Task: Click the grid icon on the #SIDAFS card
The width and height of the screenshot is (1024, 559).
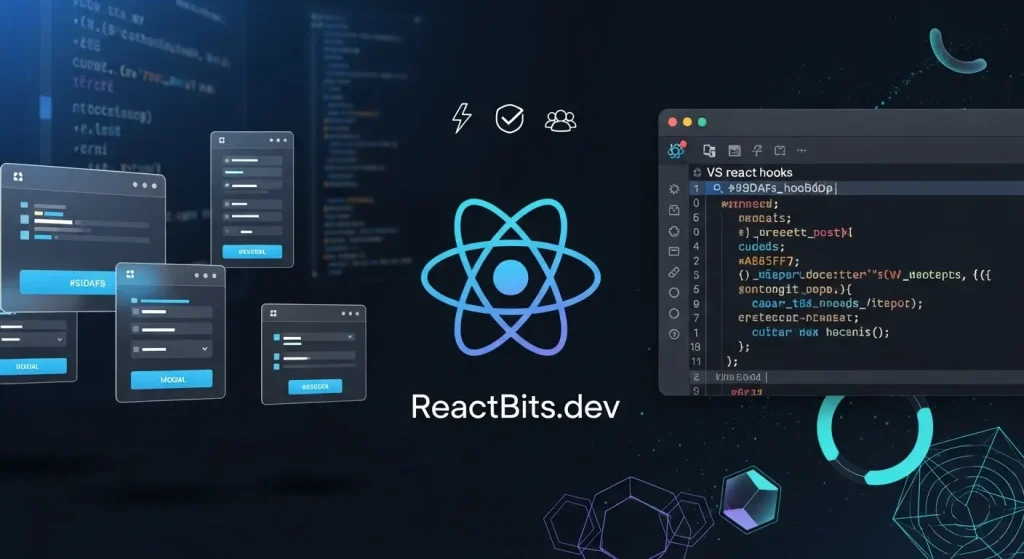Action: click(18, 176)
